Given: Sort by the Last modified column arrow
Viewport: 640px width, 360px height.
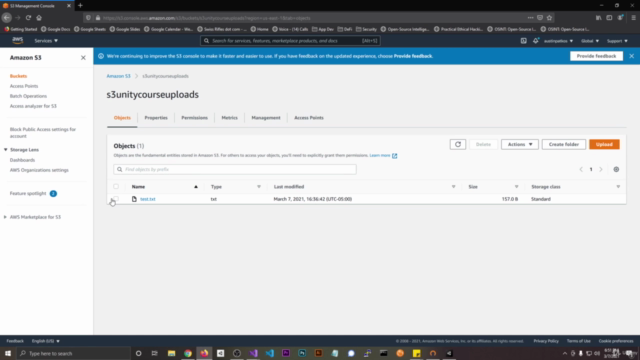Looking at the screenshot, I should tap(453, 187).
